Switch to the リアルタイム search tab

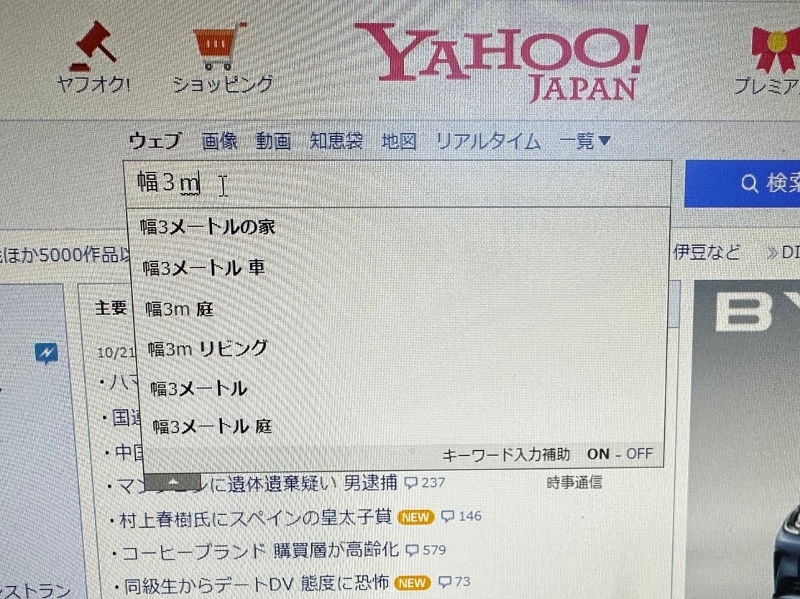click(488, 141)
